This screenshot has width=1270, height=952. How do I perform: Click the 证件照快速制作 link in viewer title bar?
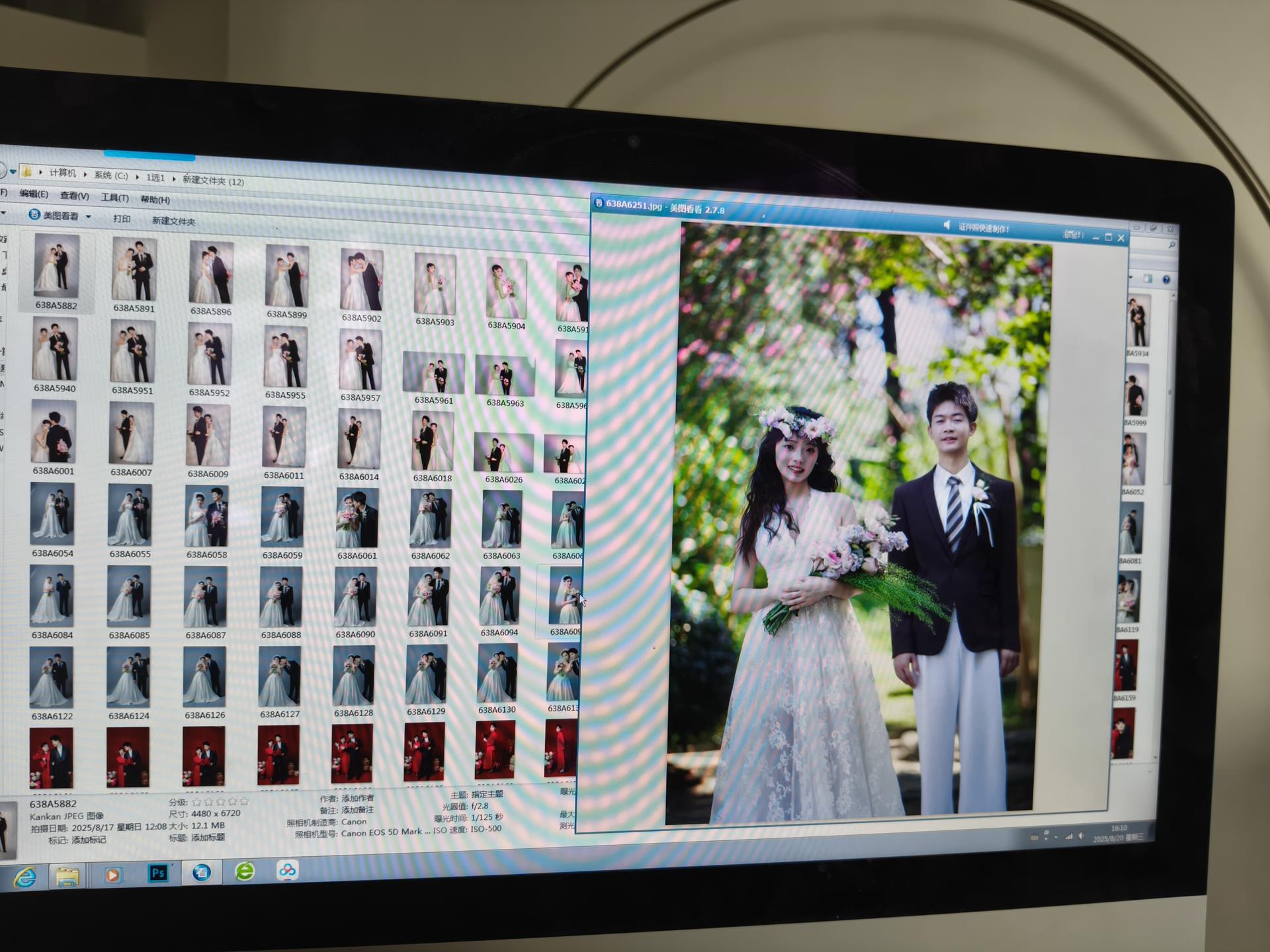click(x=984, y=228)
